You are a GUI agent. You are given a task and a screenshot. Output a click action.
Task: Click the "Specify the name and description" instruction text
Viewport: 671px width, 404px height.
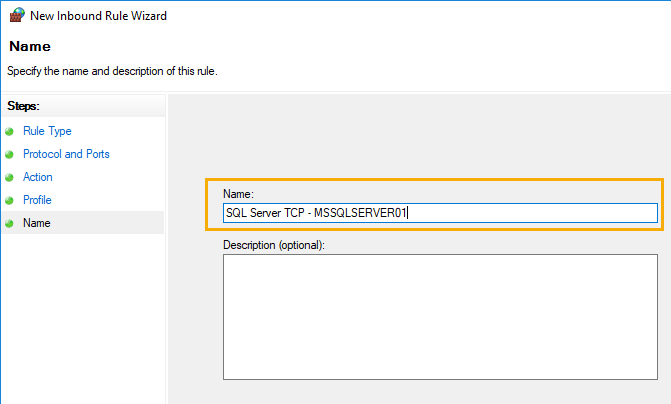pos(112,71)
